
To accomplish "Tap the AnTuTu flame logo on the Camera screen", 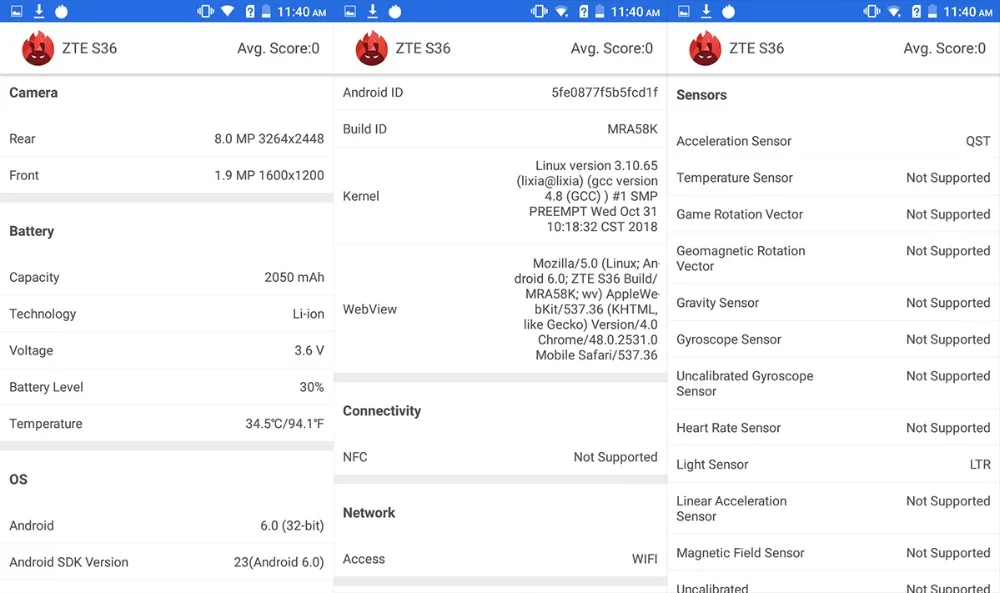I will click(38, 48).
